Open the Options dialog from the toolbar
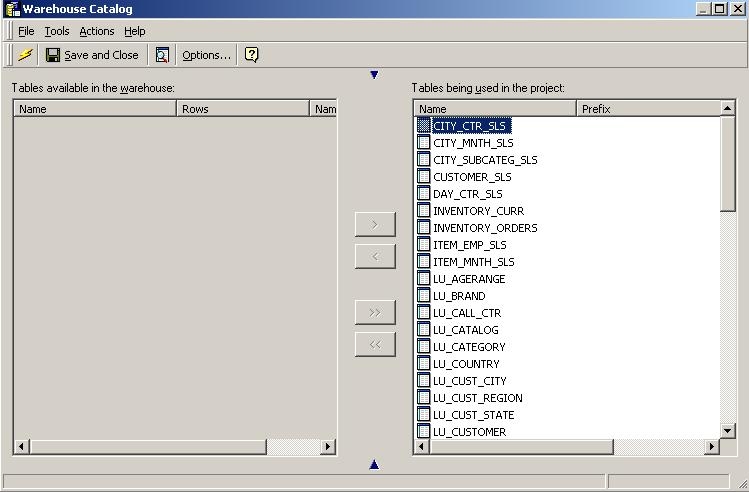The image size is (749, 492). point(206,55)
